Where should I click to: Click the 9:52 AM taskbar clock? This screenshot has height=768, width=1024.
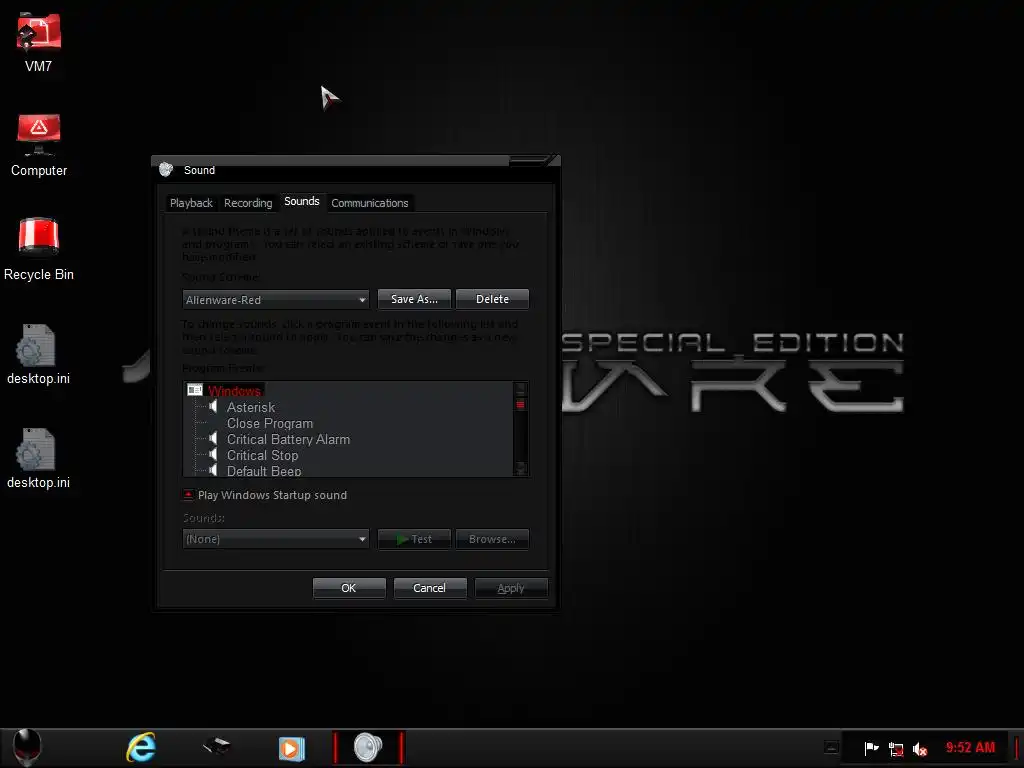(970, 748)
